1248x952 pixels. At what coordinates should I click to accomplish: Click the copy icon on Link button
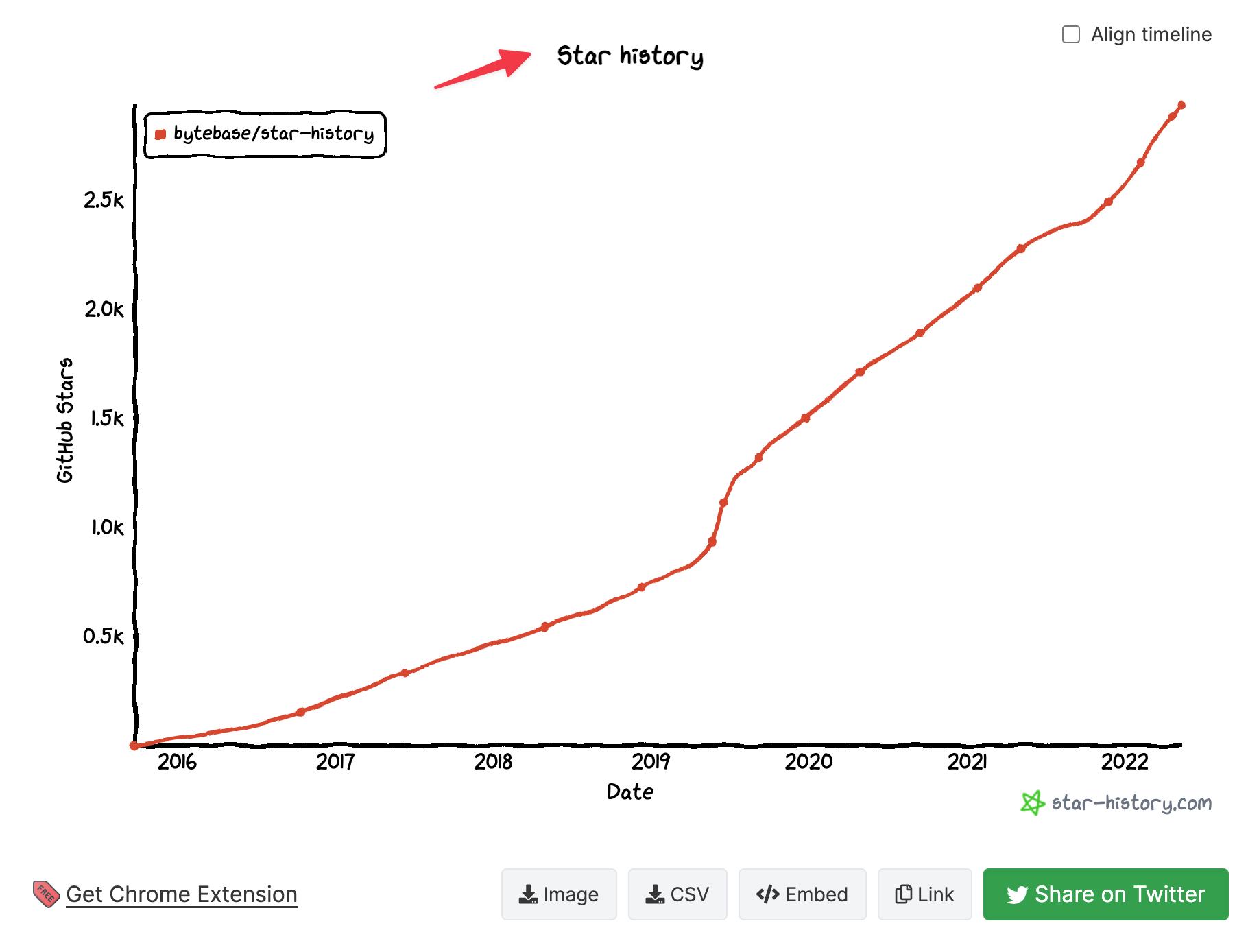coord(903,894)
